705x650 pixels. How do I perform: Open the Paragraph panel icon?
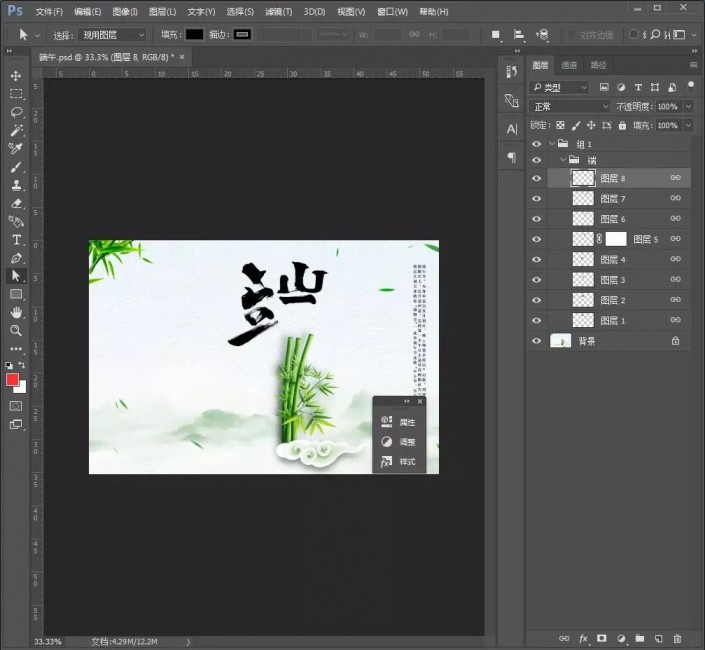tap(512, 157)
